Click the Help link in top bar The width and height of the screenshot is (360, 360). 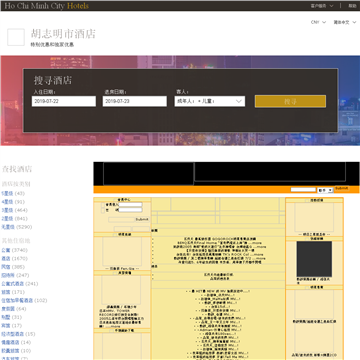(x=352, y=6)
